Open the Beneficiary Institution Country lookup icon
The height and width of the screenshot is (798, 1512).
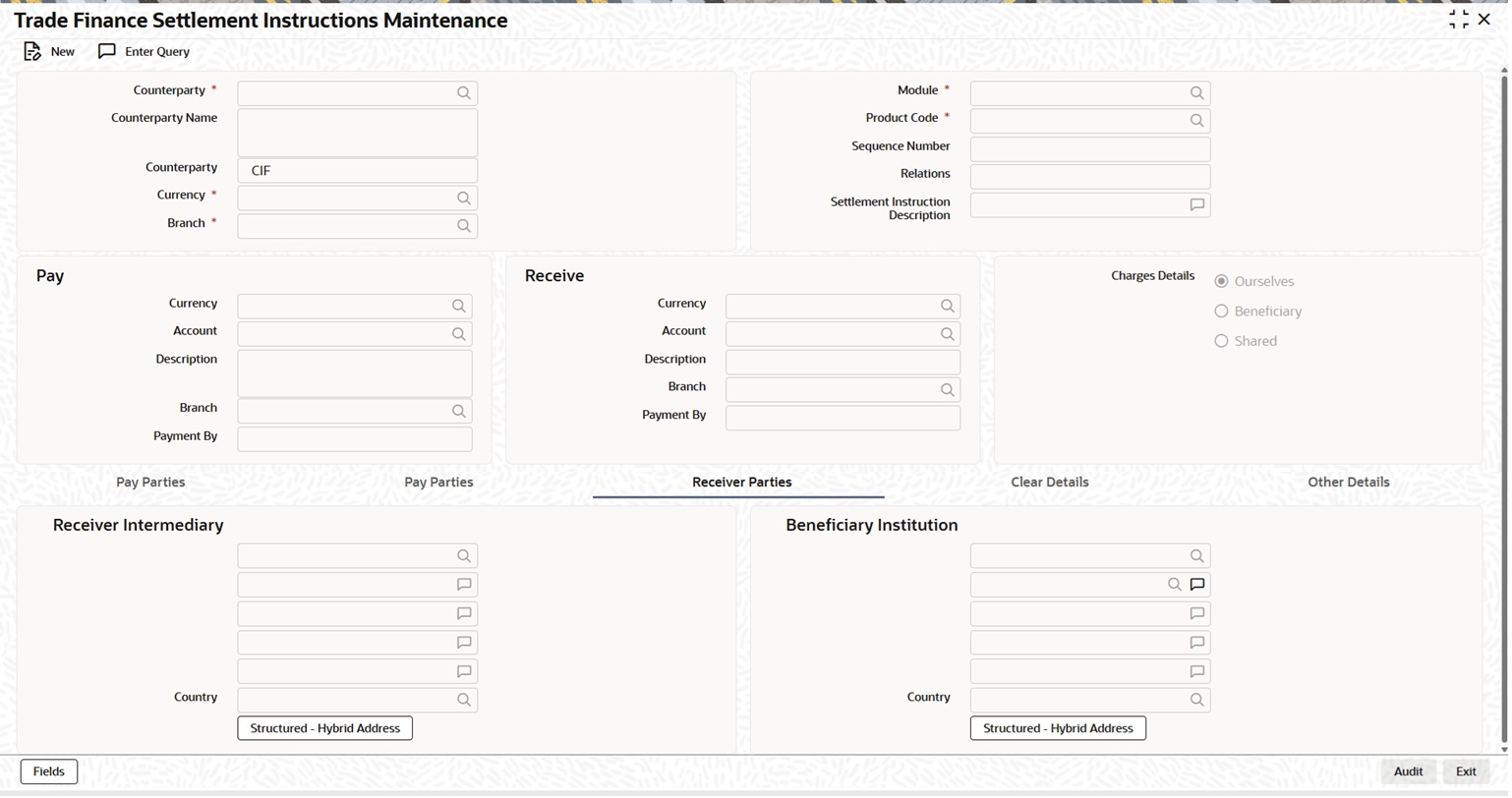tap(1196, 701)
